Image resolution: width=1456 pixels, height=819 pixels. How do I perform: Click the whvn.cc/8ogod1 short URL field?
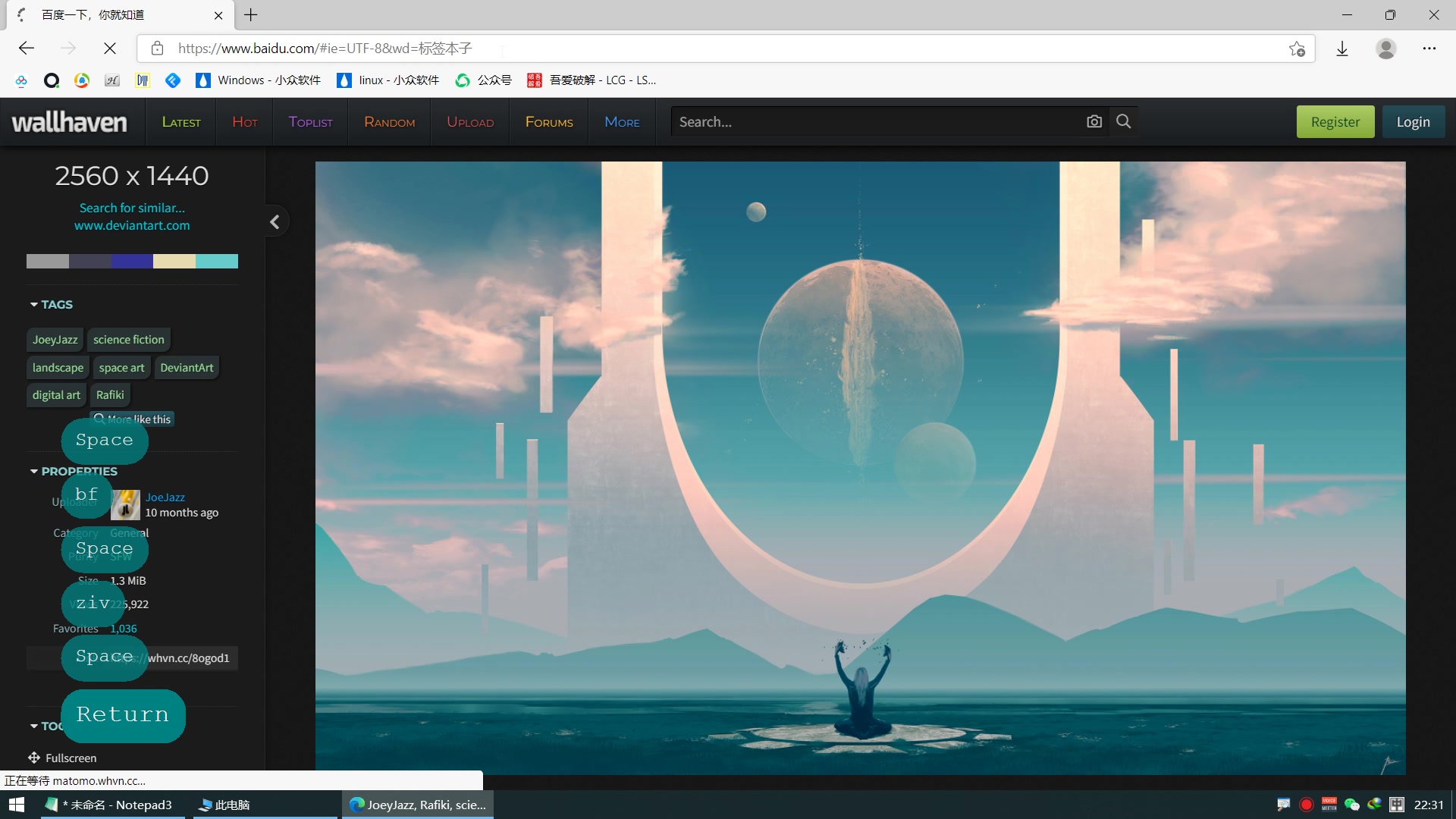tap(133, 658)
